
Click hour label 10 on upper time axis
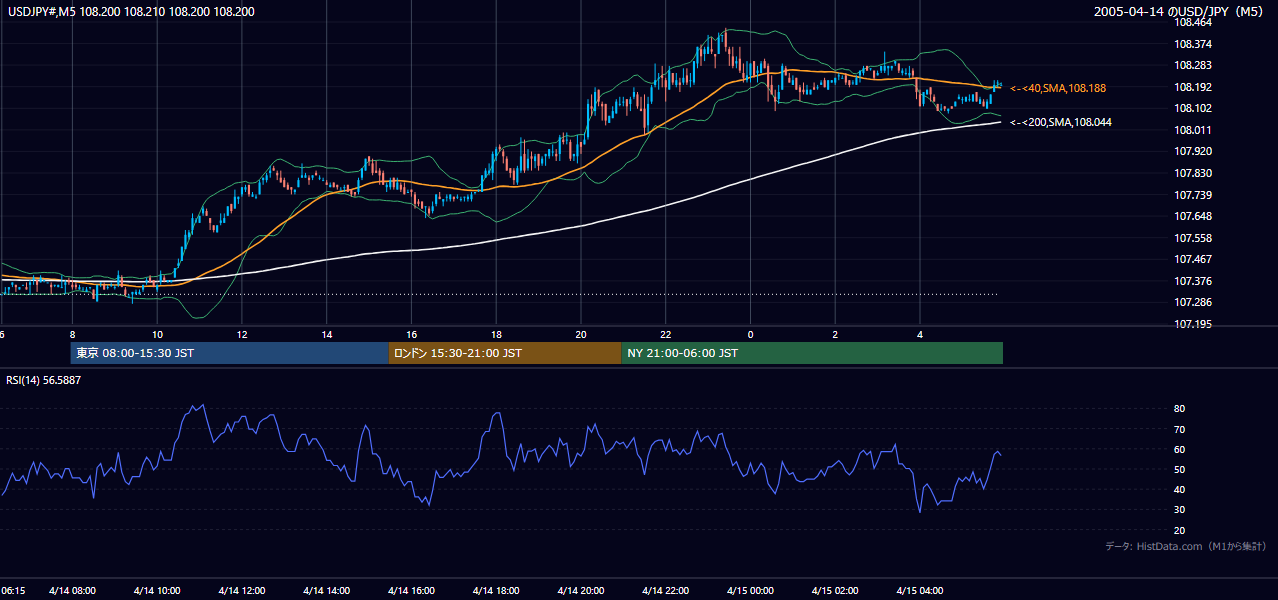pyautogui.click(x=157, y=334)
